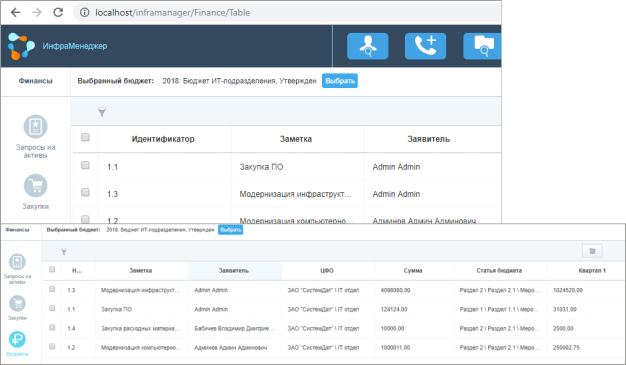This screenshot has height=365, width=626.
Task: Sort by Статья бюджета column header
Action: [x=499, y=271]
